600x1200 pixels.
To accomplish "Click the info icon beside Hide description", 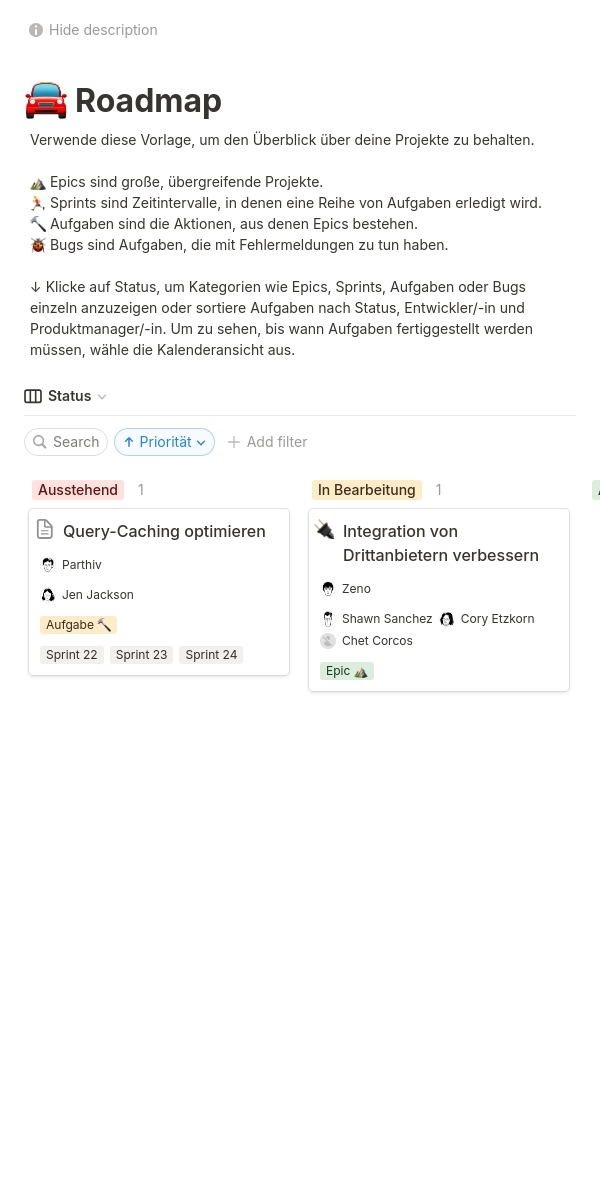I will (x=36, y=30).
